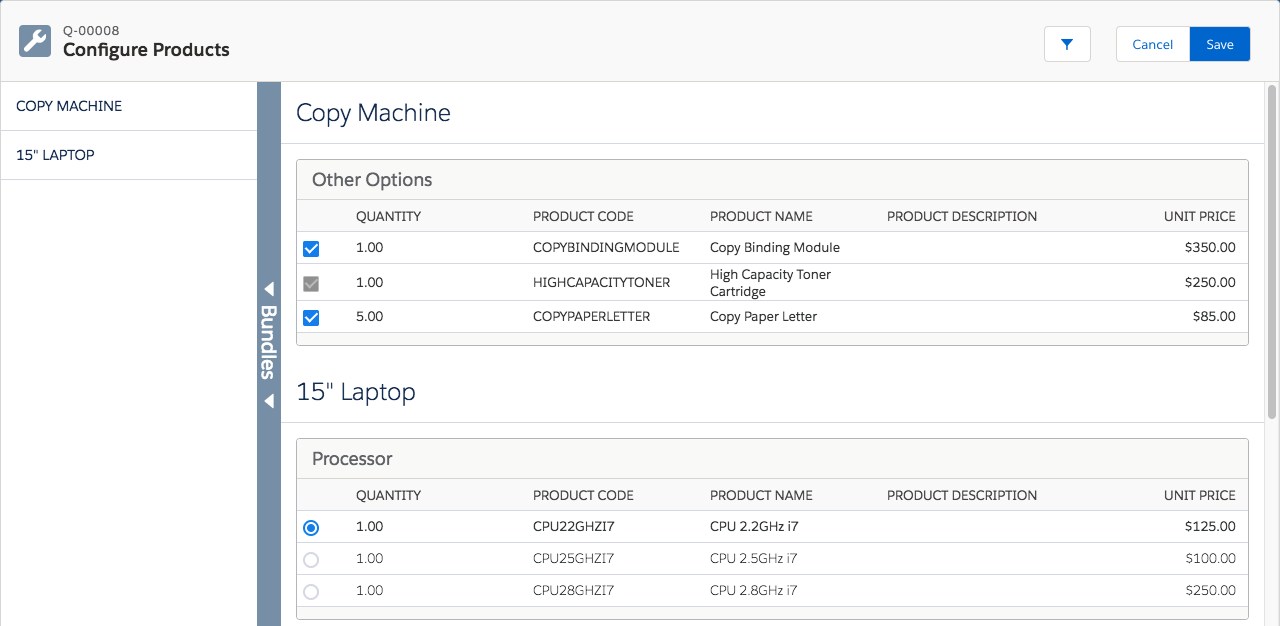Edit the Copy Paper Letter quantity 5.00
The image size is (1280, 626).
click(x=370, y=317)
